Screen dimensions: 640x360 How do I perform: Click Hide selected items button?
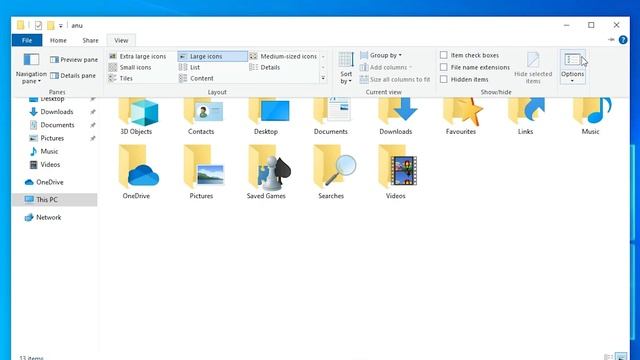coord(533,68)
